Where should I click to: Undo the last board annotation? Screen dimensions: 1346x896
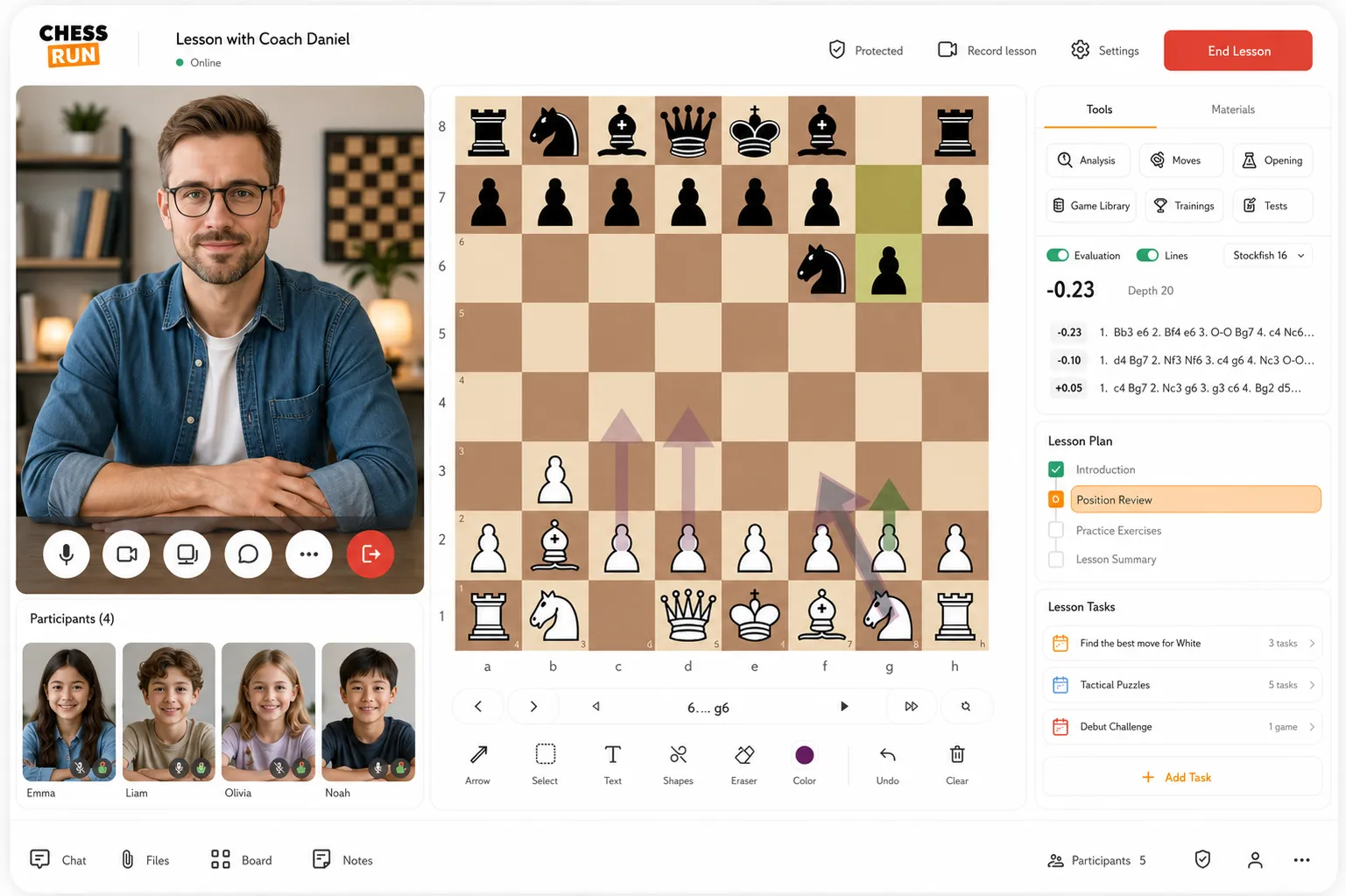[888, 764]
